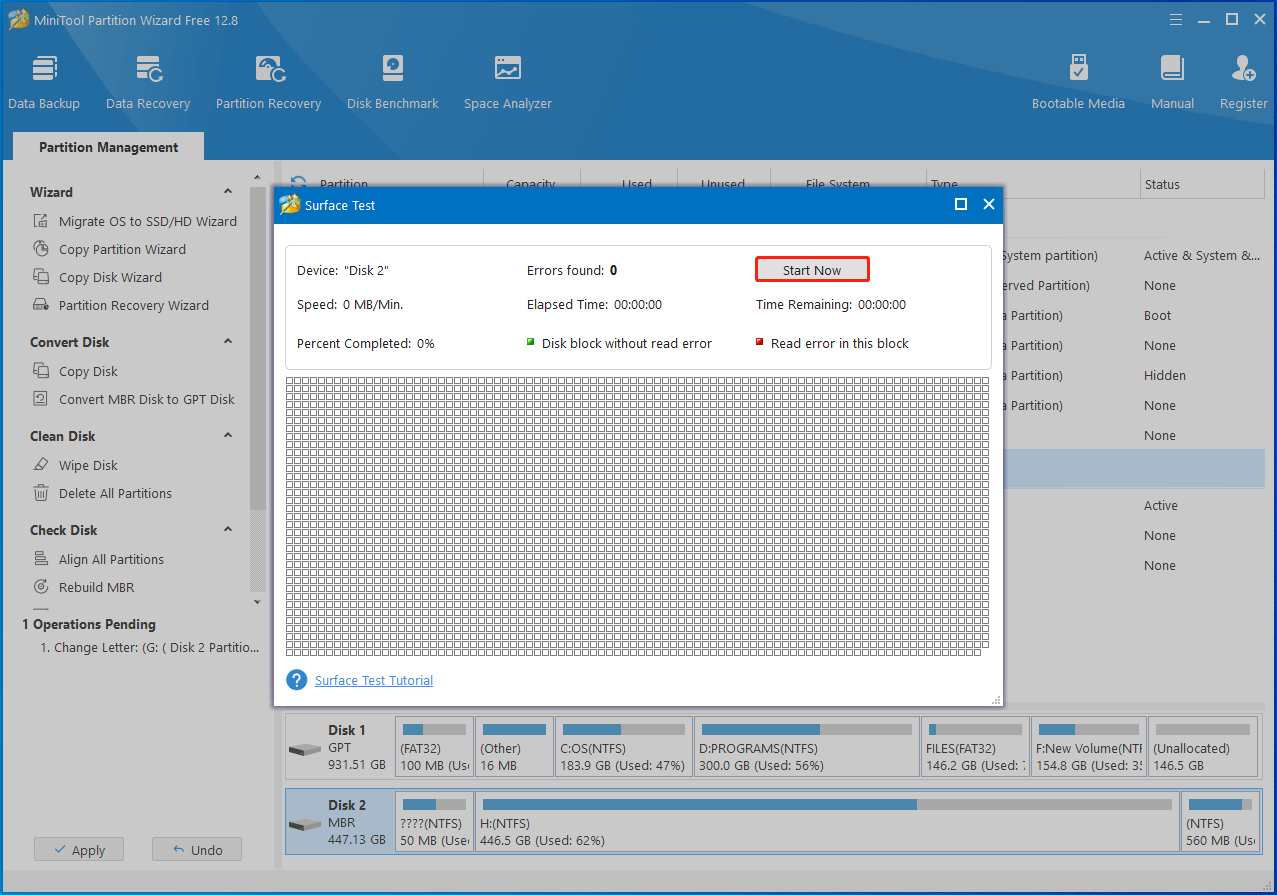Undo the pending operation
The image size is (1277, 895).
(197, 850)
